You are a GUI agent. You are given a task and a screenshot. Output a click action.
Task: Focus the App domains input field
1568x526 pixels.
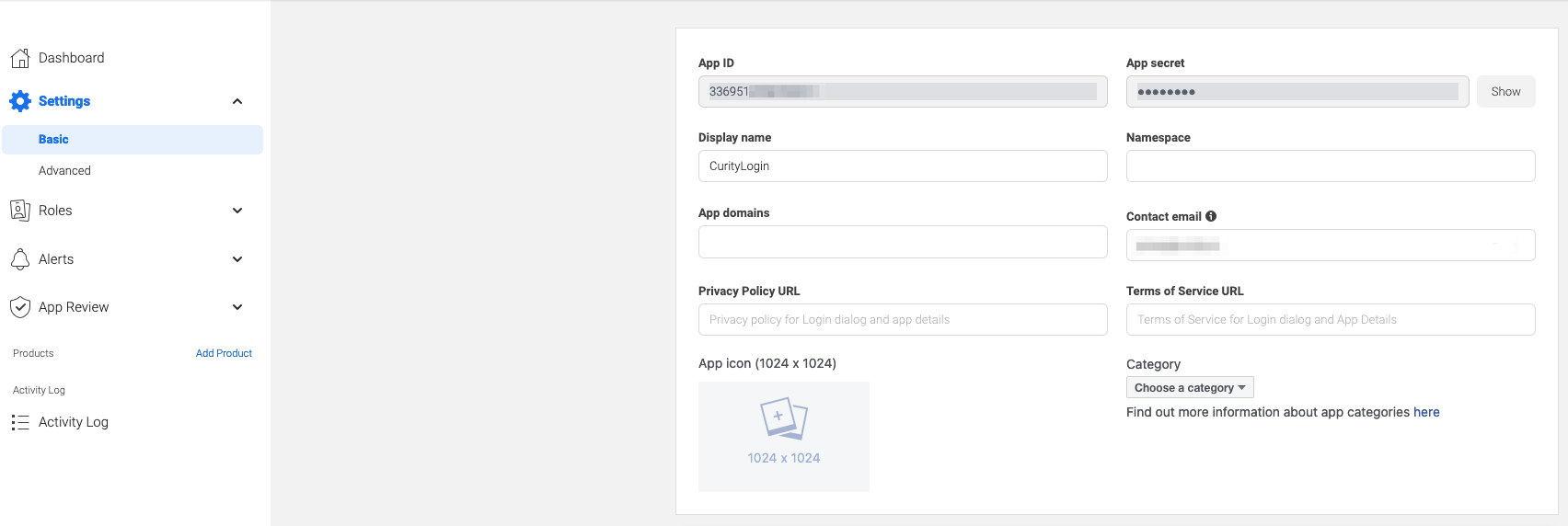point(903,242)
